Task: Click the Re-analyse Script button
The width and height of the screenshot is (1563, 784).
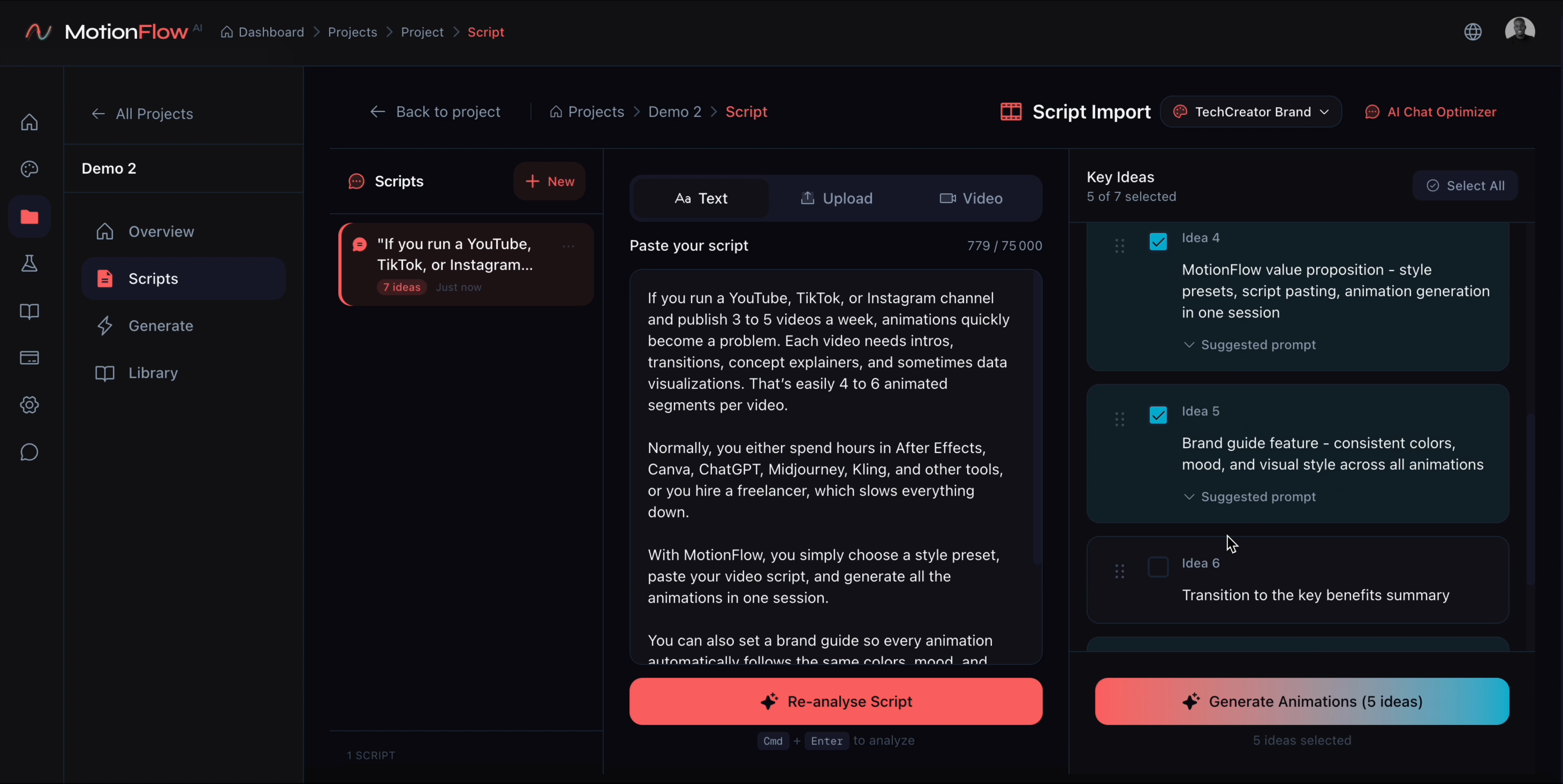Action: (x=836, y=702)
